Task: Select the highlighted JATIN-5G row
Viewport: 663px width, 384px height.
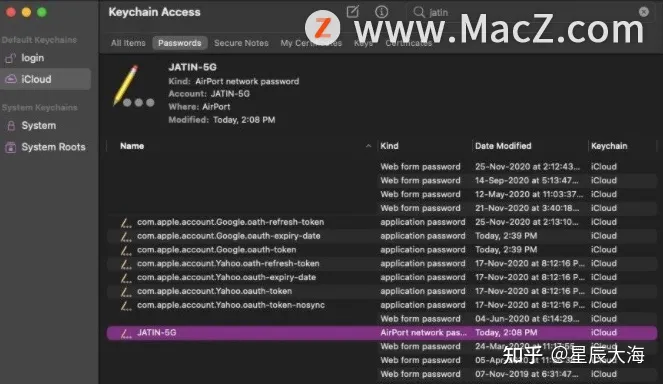Action: (382, 333)
